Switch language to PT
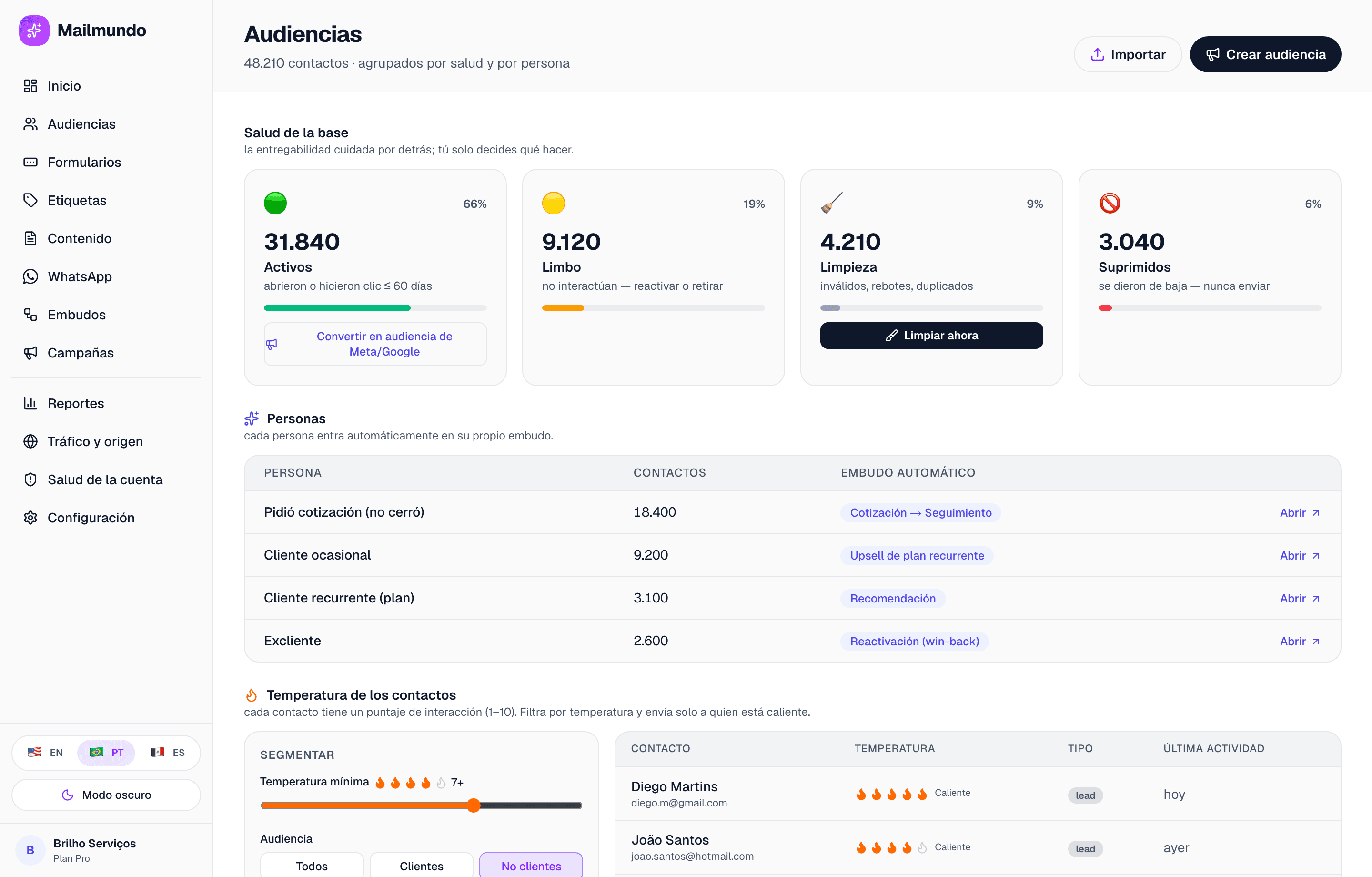 click(107, 752)
